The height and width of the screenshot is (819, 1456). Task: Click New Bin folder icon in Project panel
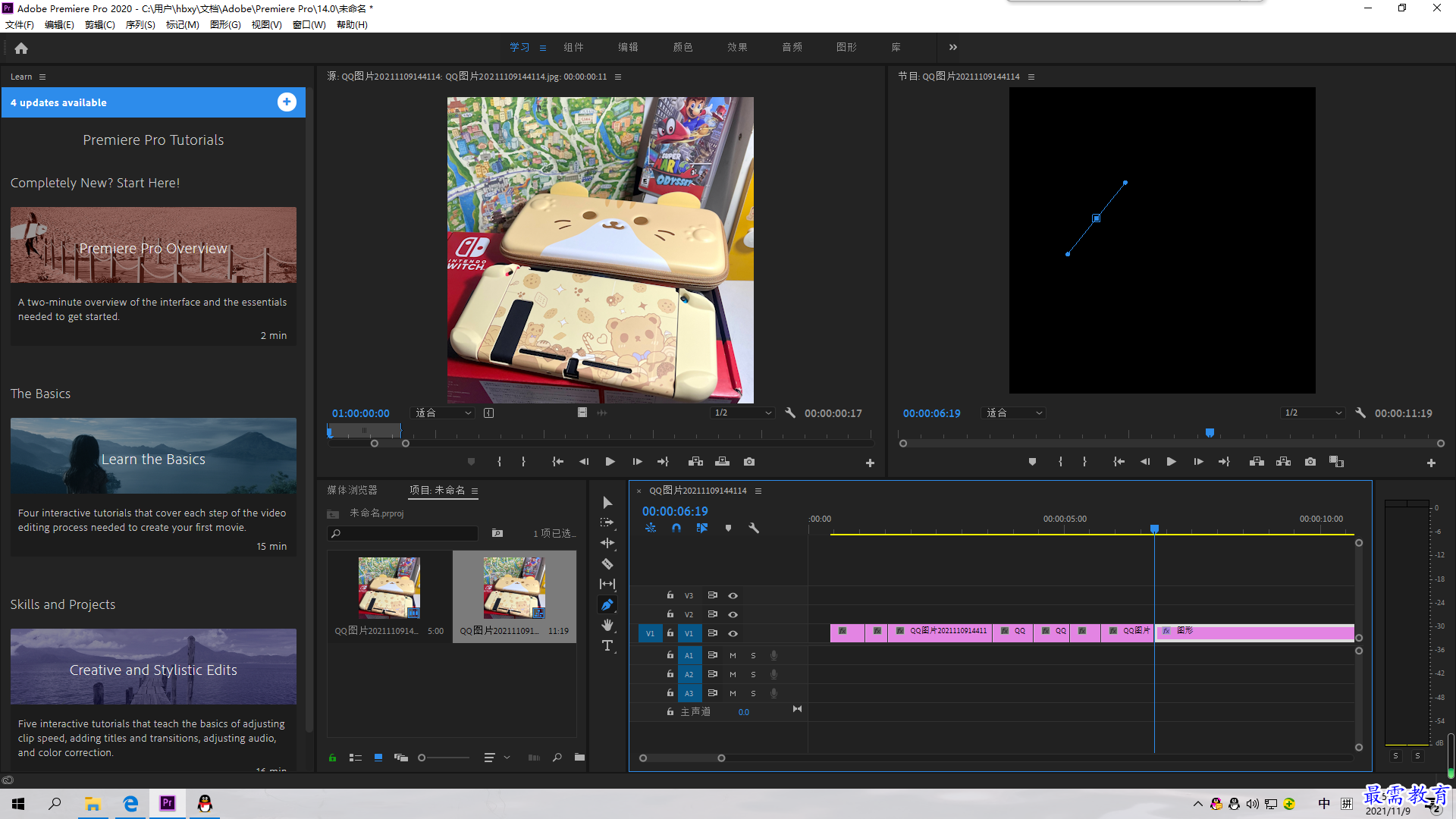579,758
